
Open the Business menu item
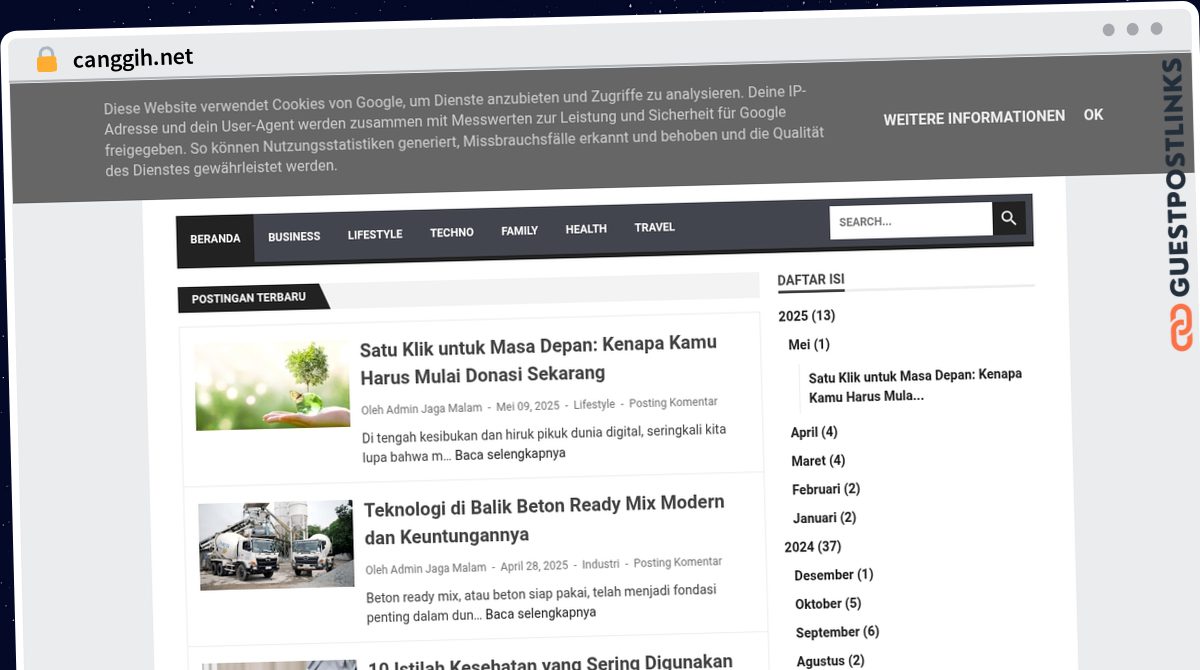[294, 237]
